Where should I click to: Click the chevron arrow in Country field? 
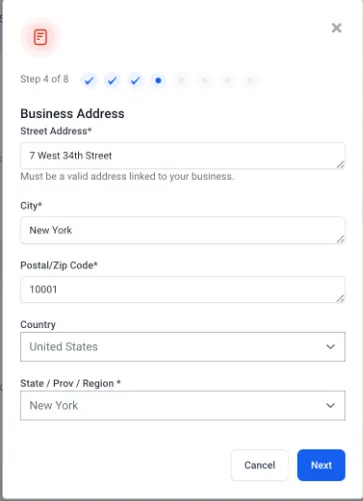pos(330,347)
